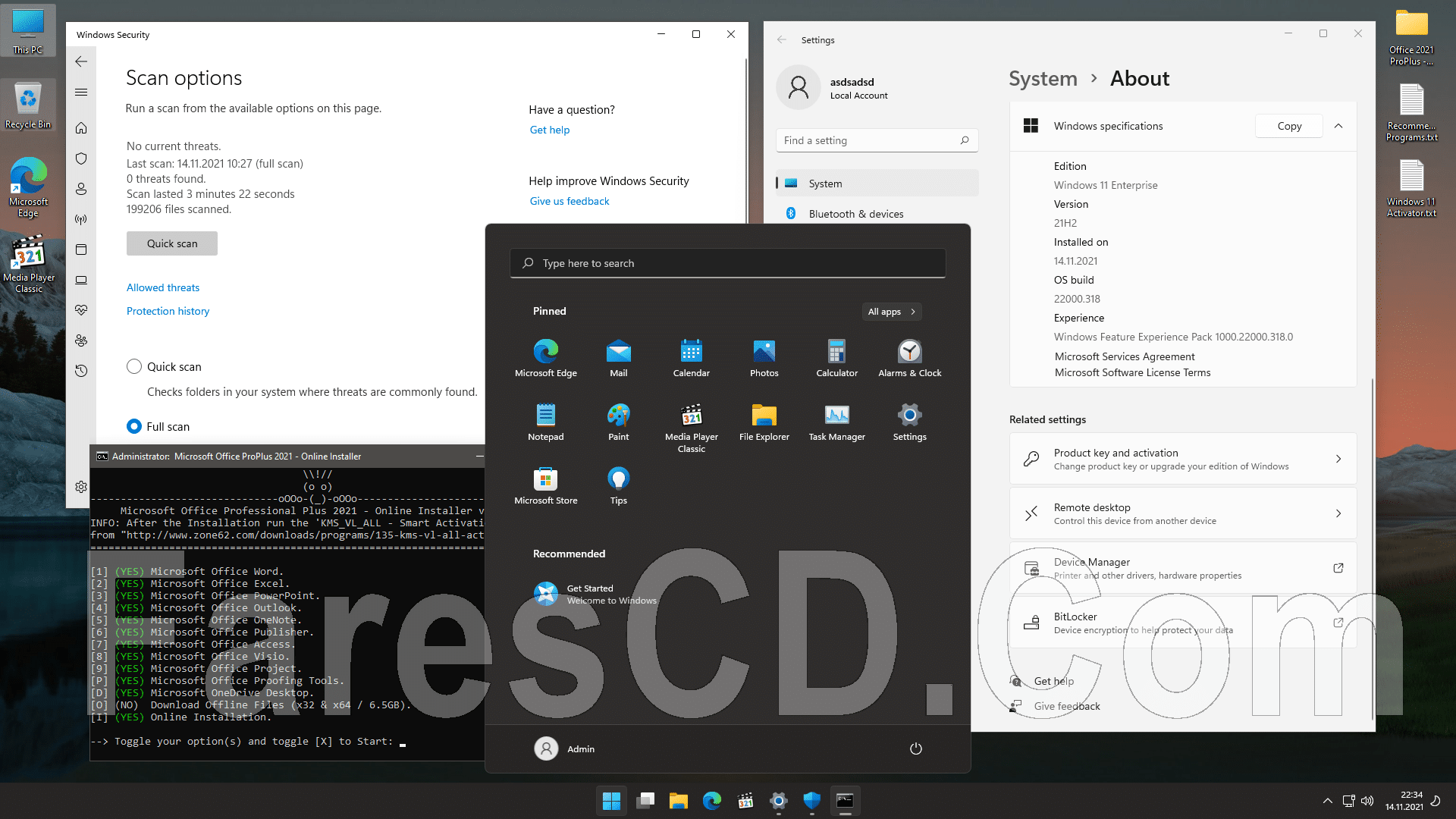Select System in Settings navigation

click(877, 184)
